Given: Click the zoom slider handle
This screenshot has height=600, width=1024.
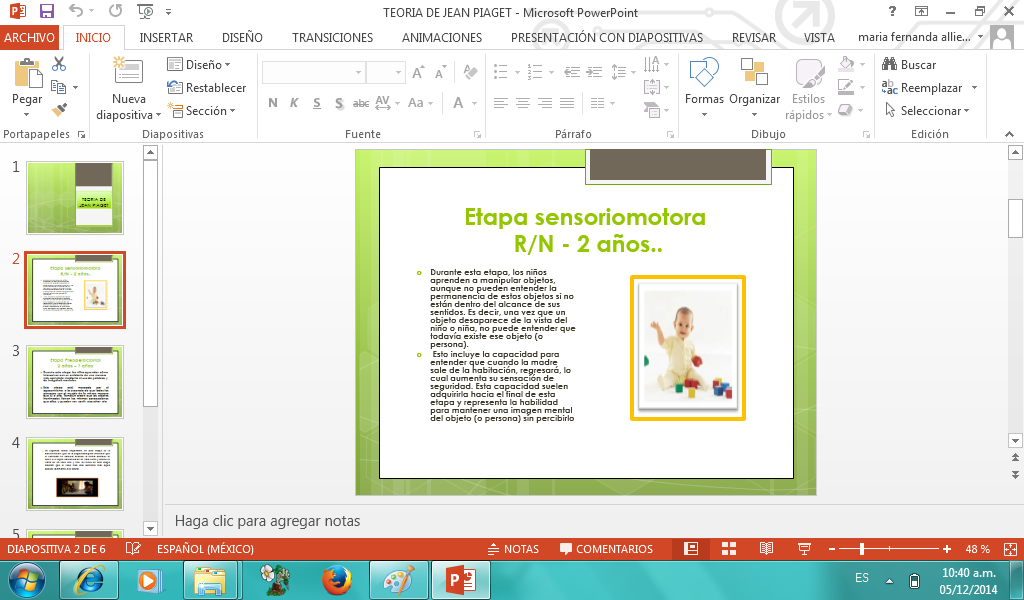Looking at the screenshot, I should pos(862,549).
